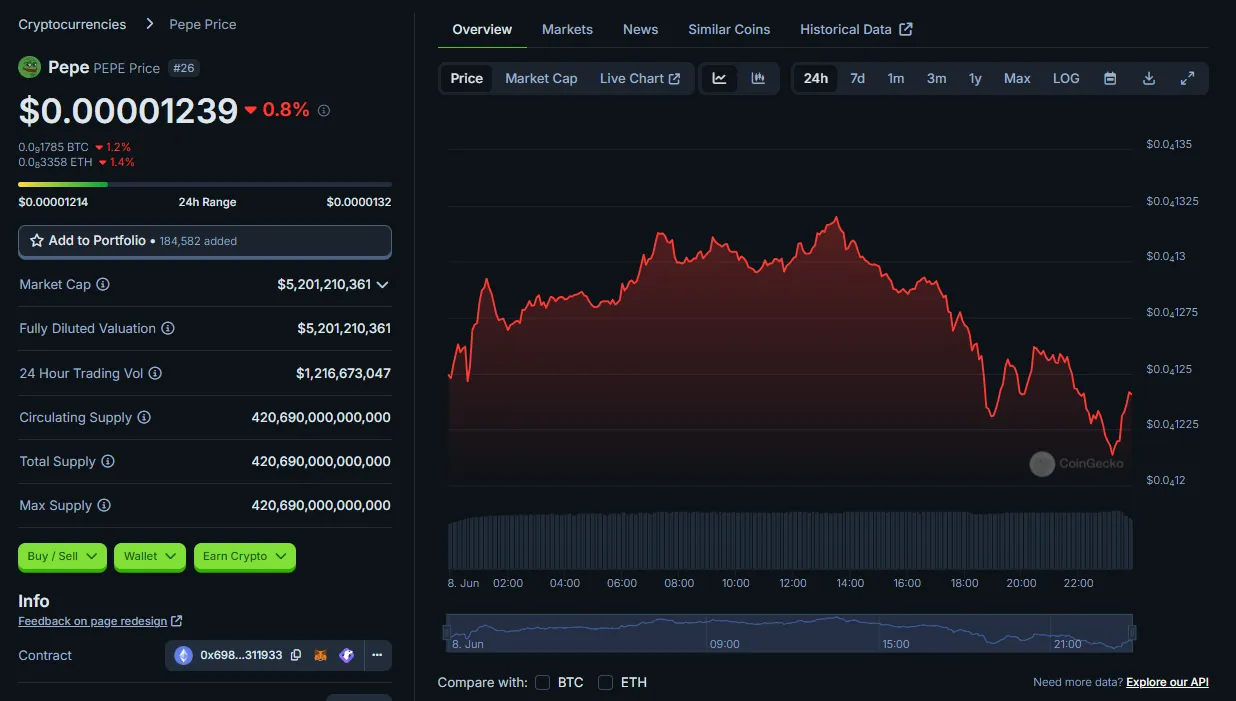
Task: Enable the BTC compare checkbox
Action: (x=542, y=682)
